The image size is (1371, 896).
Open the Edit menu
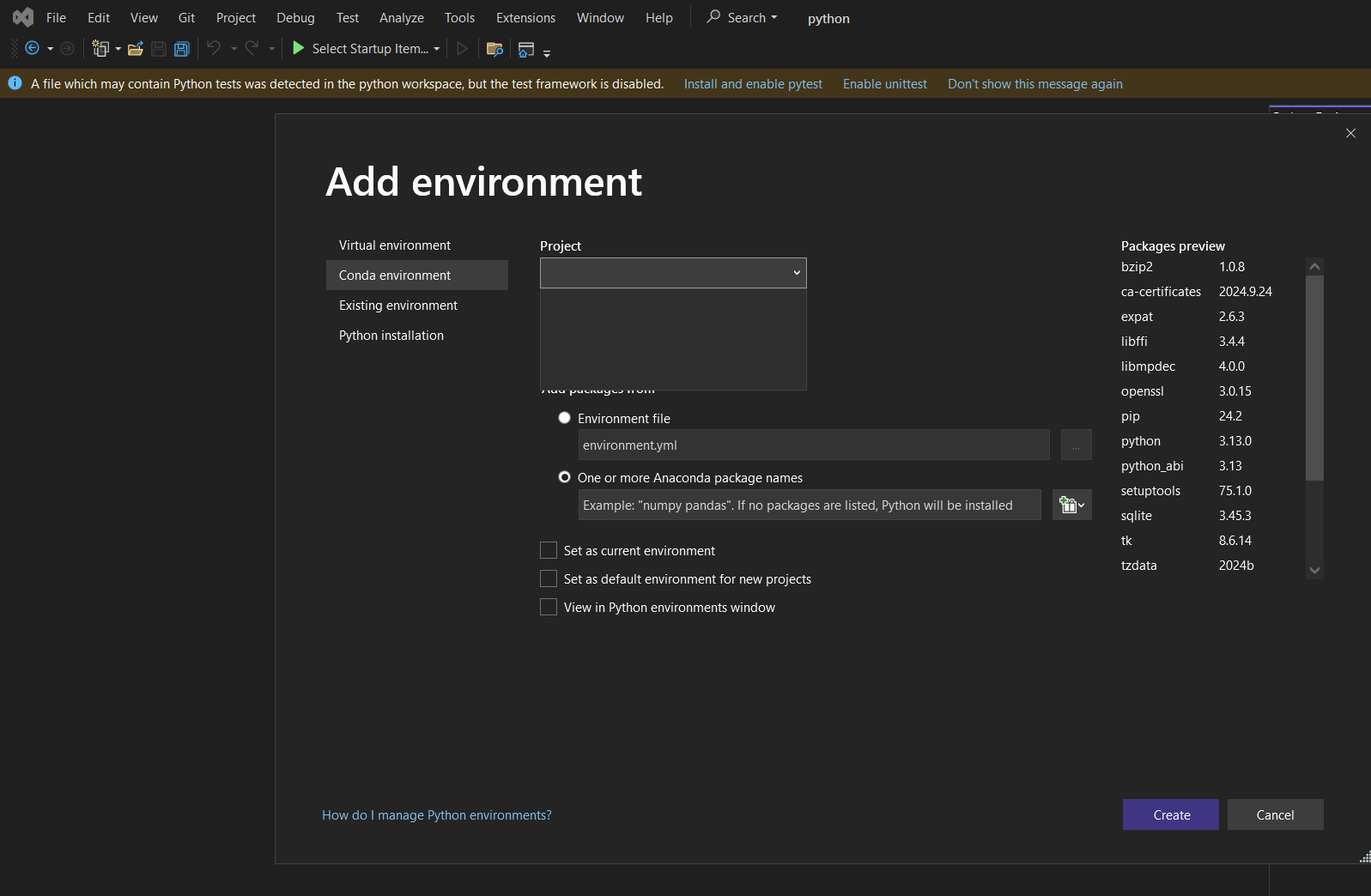[x=99, y=17]
